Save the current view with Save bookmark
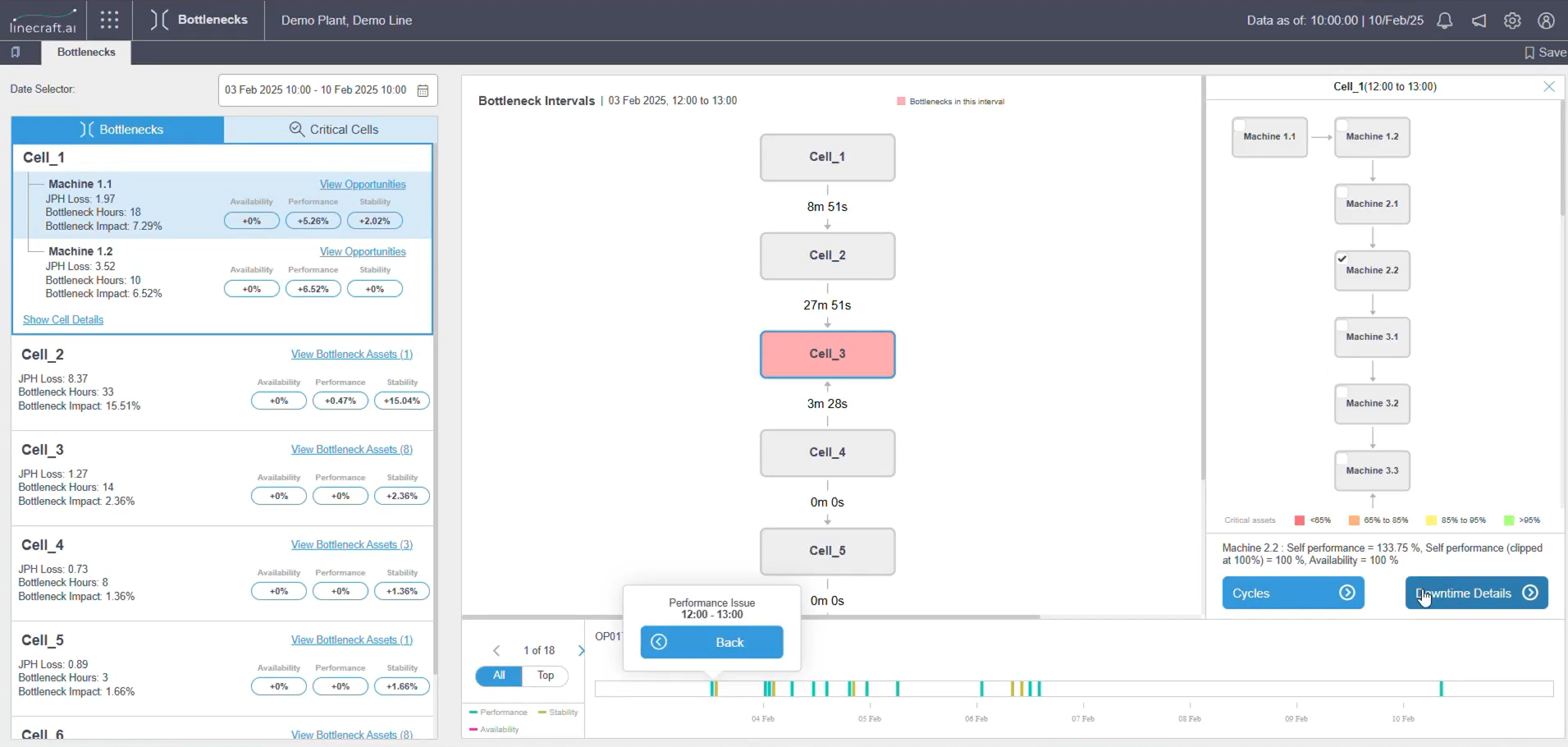 (x=1545, y=53)
